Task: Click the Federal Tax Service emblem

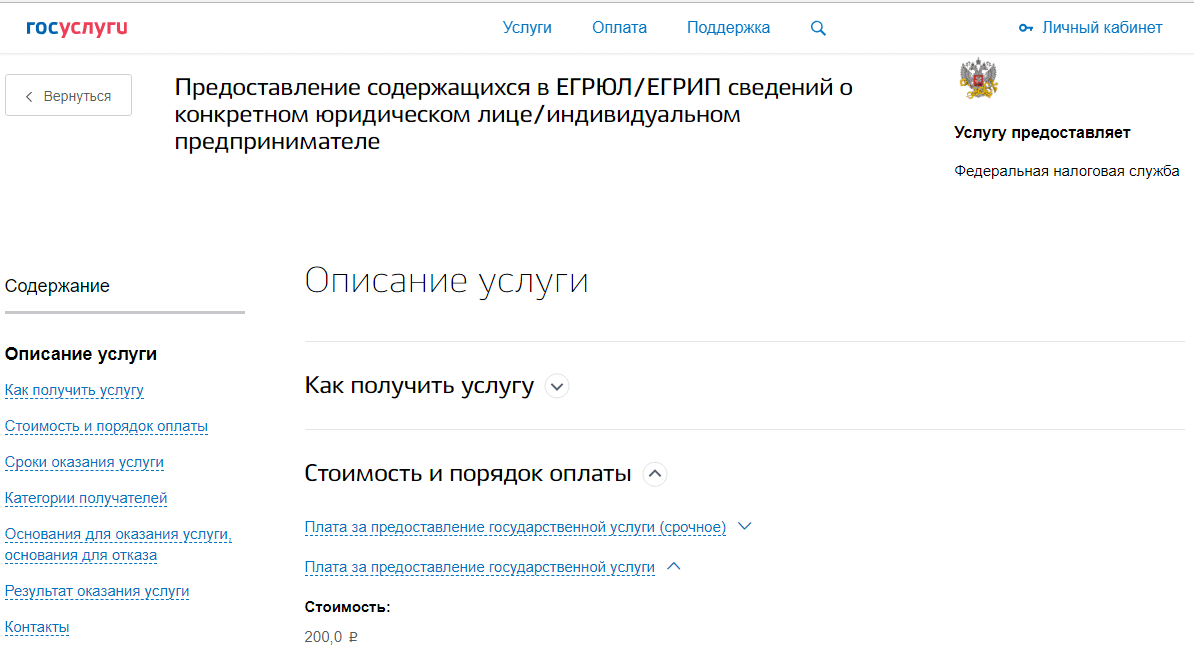Action: coord(978,79)
